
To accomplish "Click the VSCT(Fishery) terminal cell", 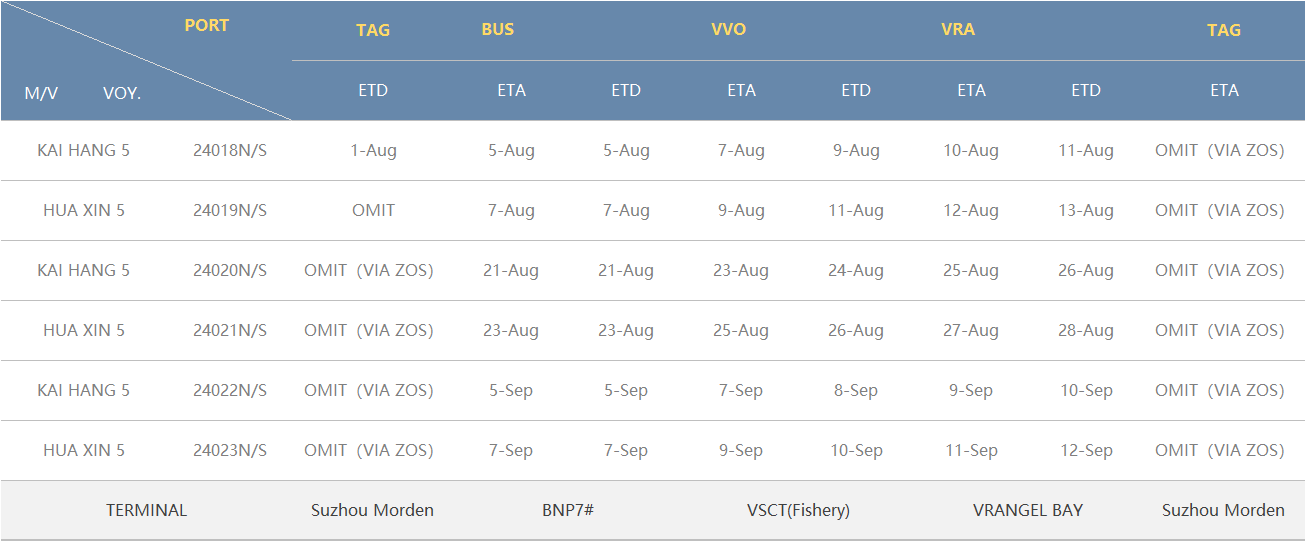I will pos(798,511).
